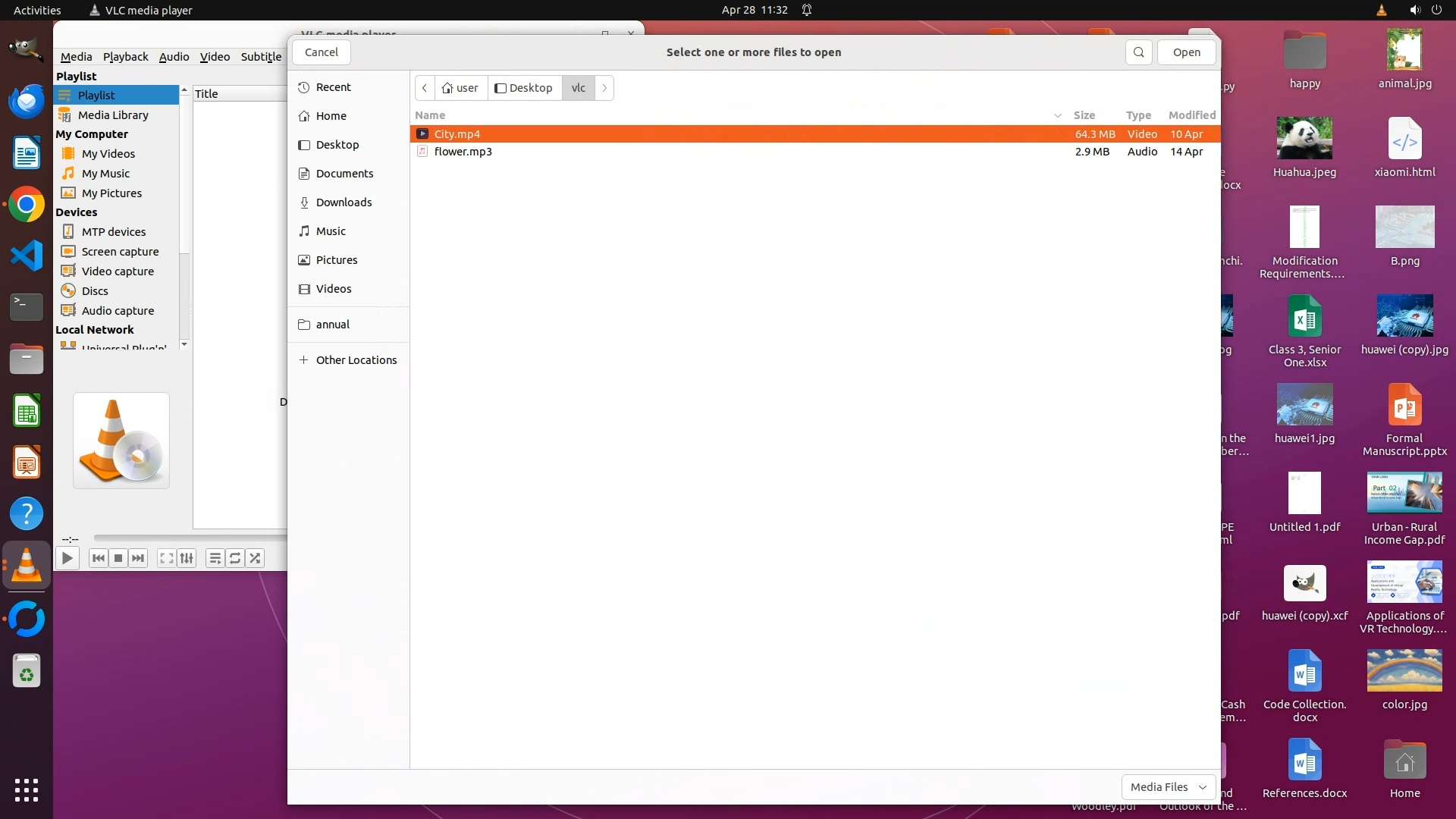This screenshot has width=1456, height=819.
Task: Click the Name column sort arrow
Action: click(x=1057, y=115)
